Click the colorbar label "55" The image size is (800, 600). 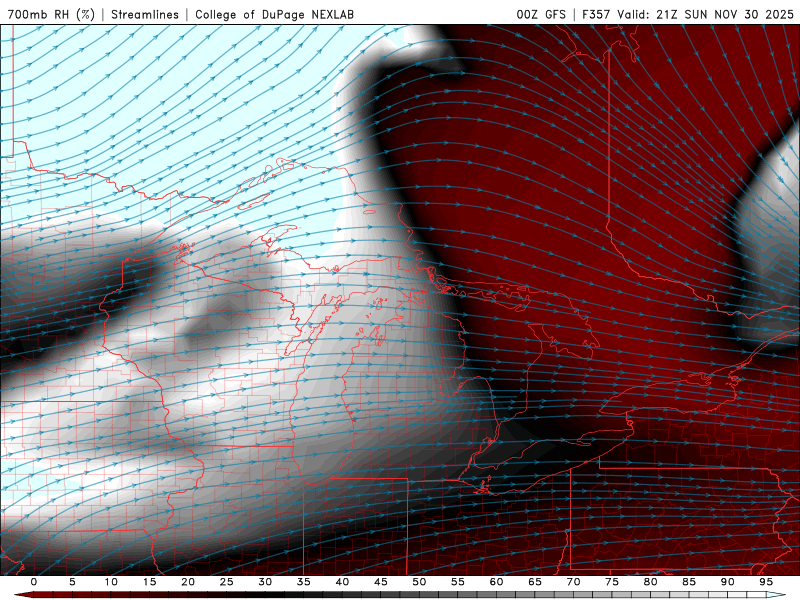point(458,582)
